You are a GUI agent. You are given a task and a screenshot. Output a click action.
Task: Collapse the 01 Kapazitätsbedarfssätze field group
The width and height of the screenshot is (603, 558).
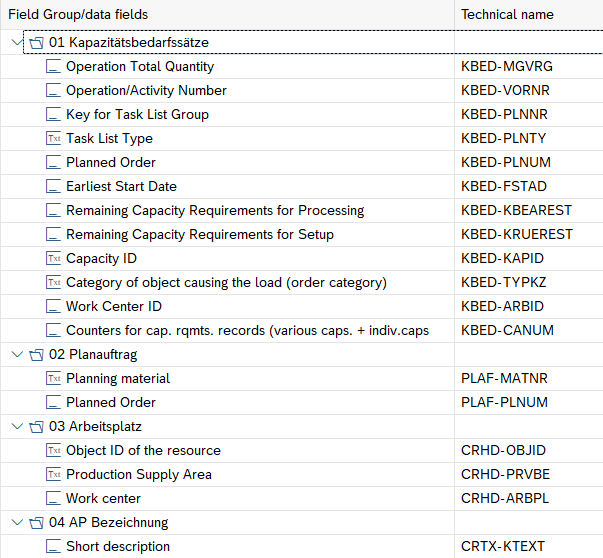(x=16, y=43)
